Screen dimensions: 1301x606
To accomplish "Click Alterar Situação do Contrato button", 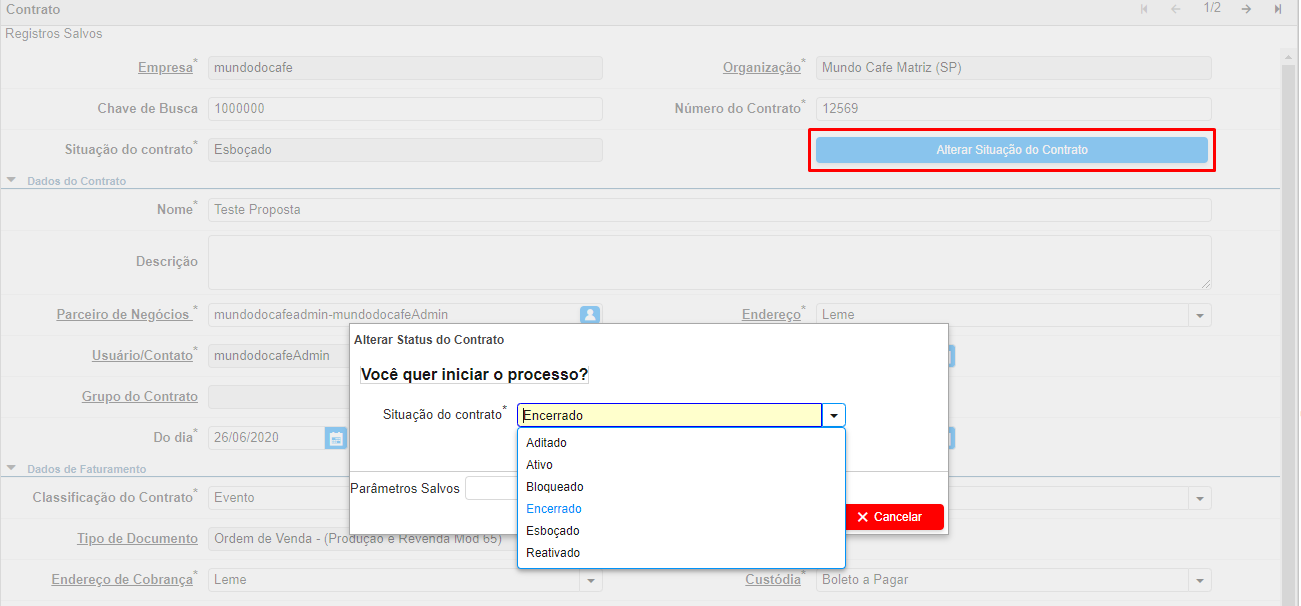I will (x=1011, y=150).
